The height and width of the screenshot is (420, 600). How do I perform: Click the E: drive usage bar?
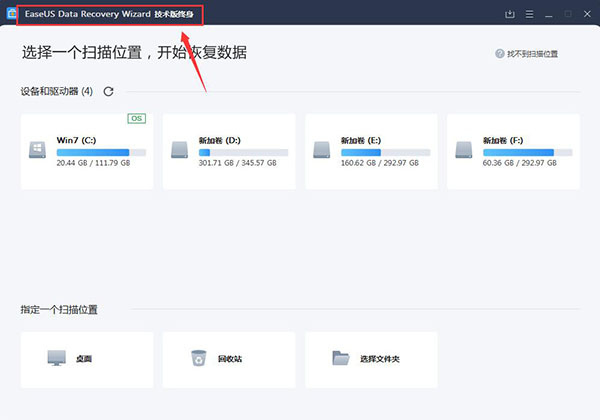[386, 152]
